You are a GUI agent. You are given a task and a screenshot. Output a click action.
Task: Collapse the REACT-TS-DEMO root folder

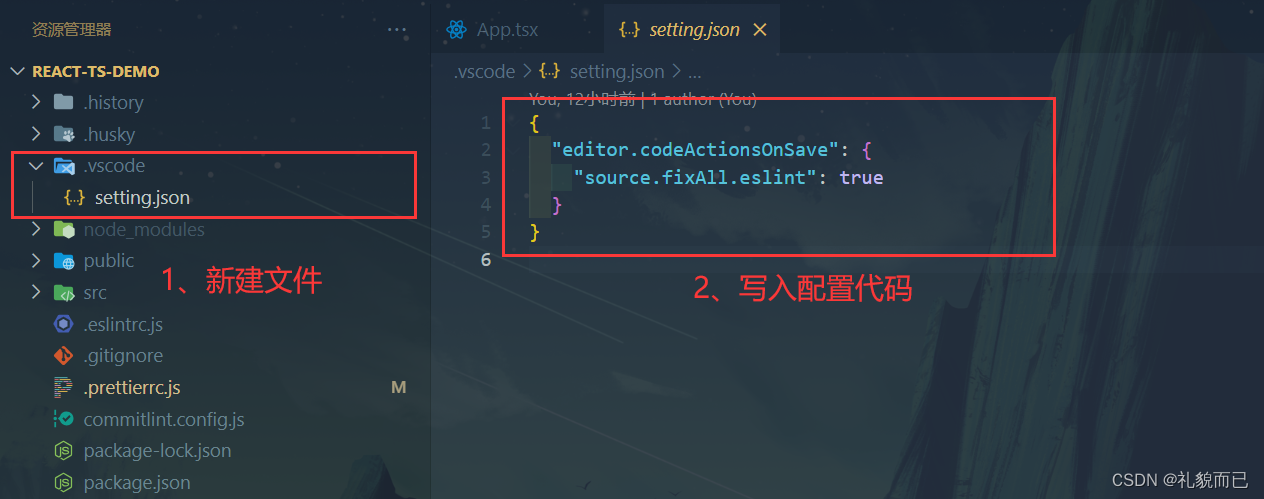[x=17, y=72]
